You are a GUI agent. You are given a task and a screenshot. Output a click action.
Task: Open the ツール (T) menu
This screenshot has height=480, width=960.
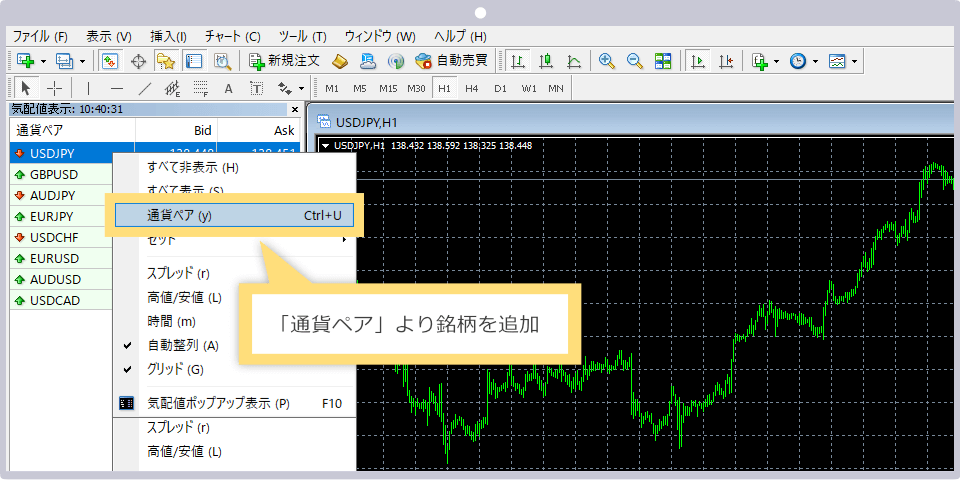tap(302, 36)
